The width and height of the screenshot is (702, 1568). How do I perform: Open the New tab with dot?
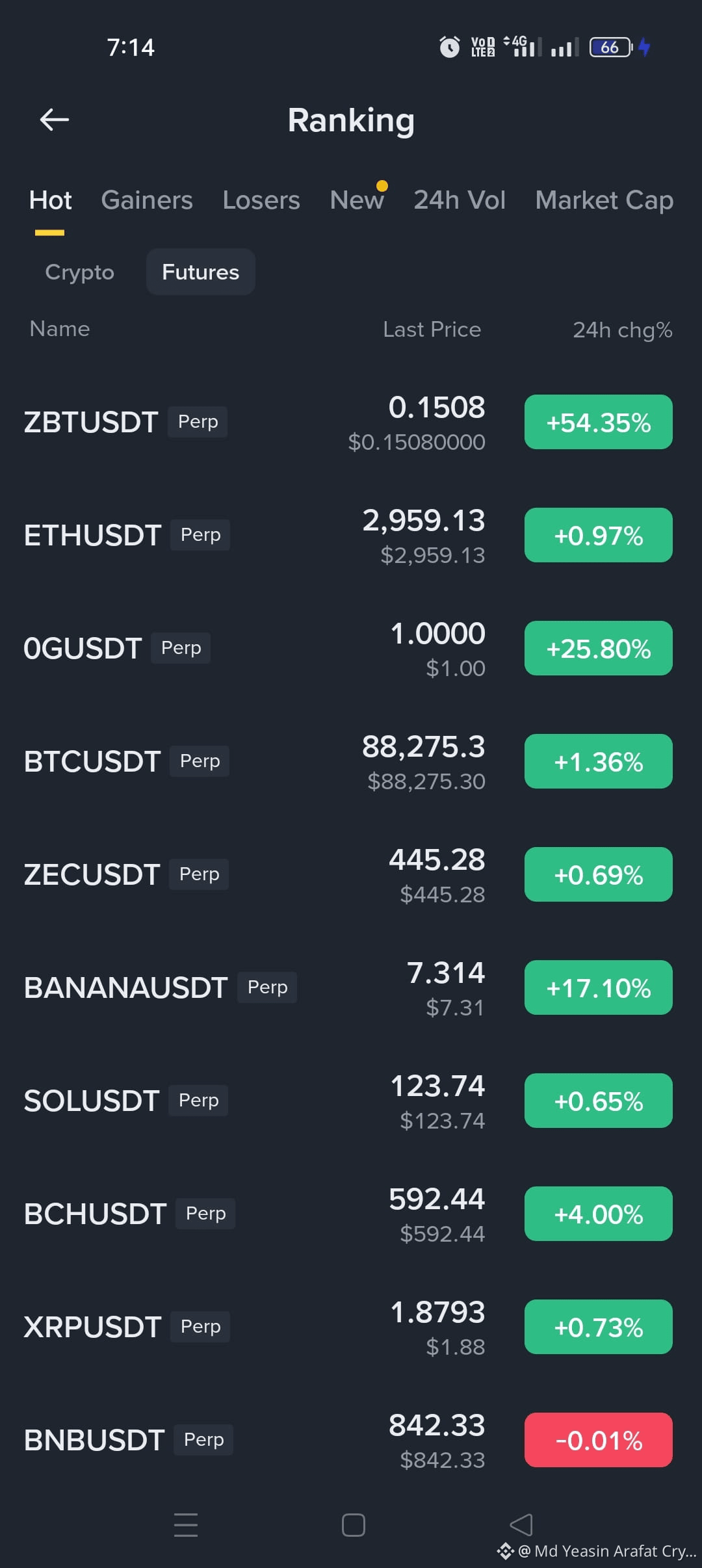(357, 199)
